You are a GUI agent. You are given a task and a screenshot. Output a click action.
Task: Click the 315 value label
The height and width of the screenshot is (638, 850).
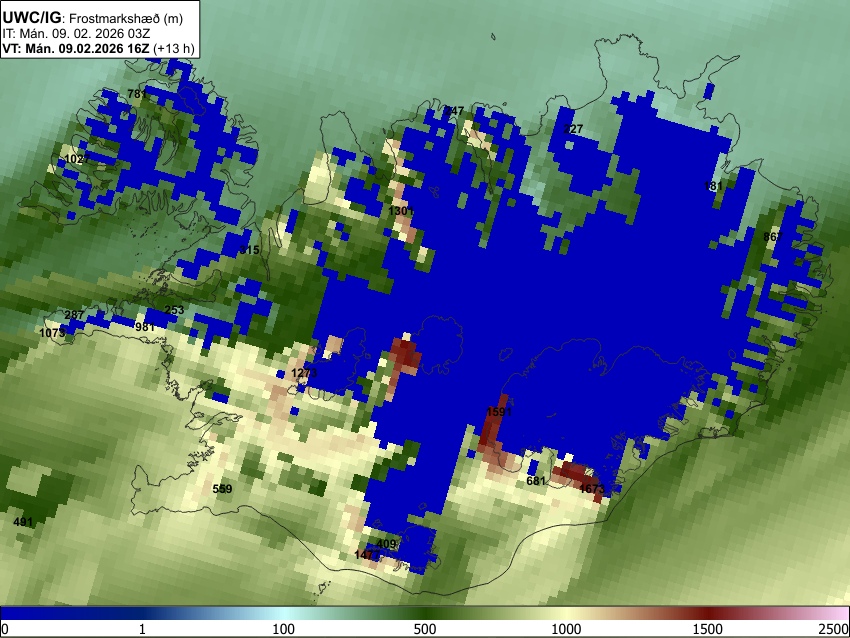tap(249, 250)
